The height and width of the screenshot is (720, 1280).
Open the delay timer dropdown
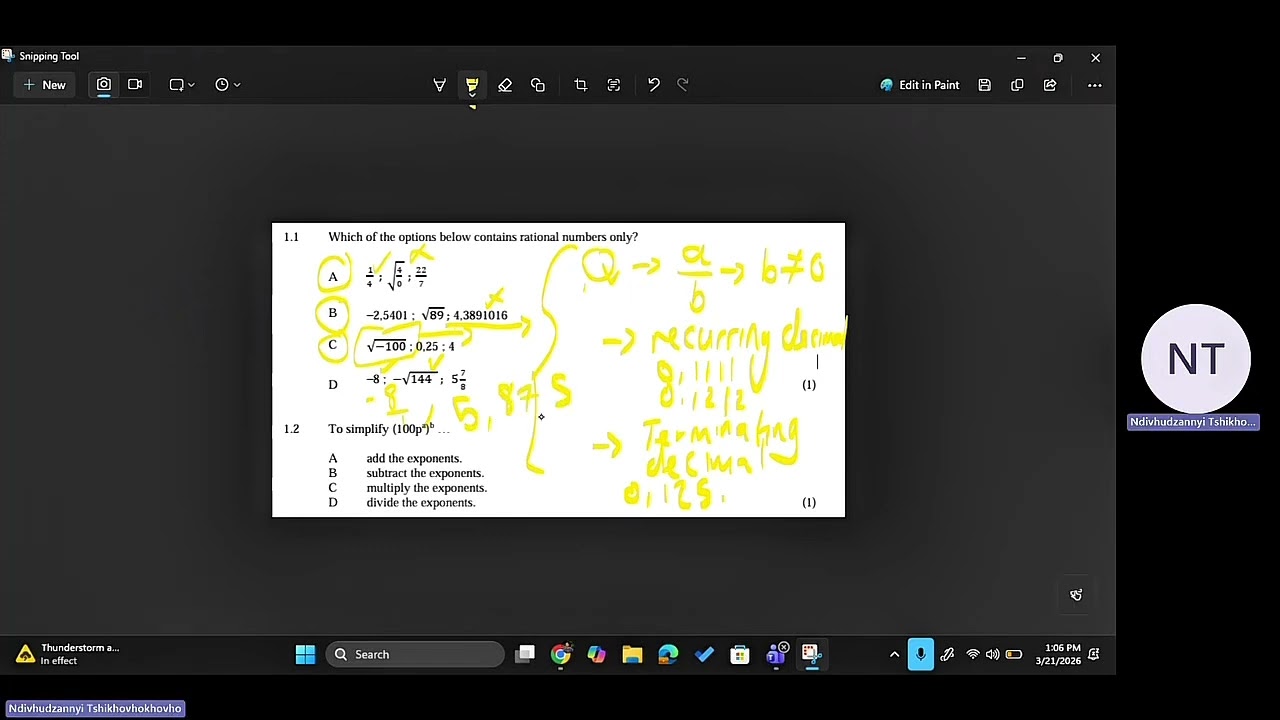click(x=227, y=85)
